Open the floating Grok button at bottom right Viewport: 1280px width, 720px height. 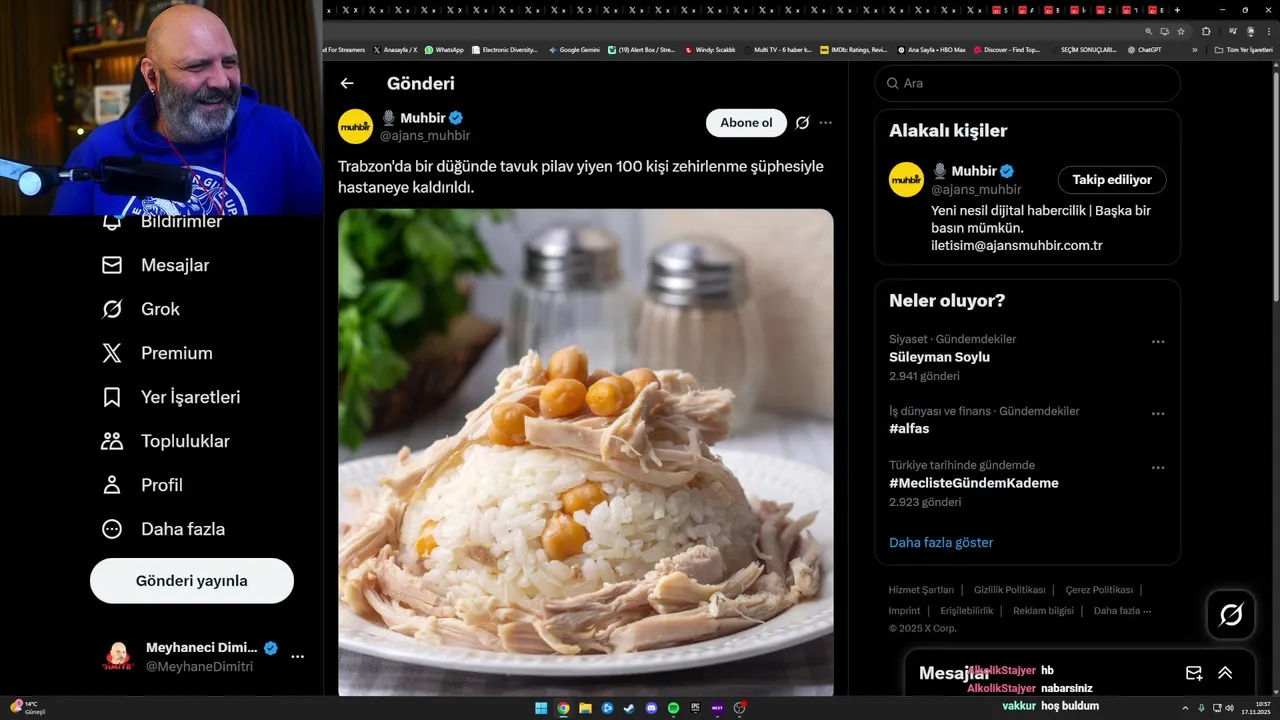(1231, 615)
